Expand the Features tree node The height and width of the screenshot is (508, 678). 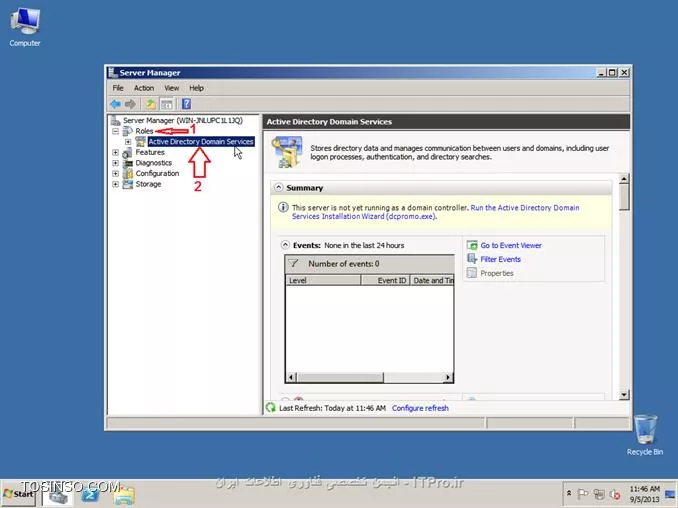pyautogui.click(x=115, y=153)
